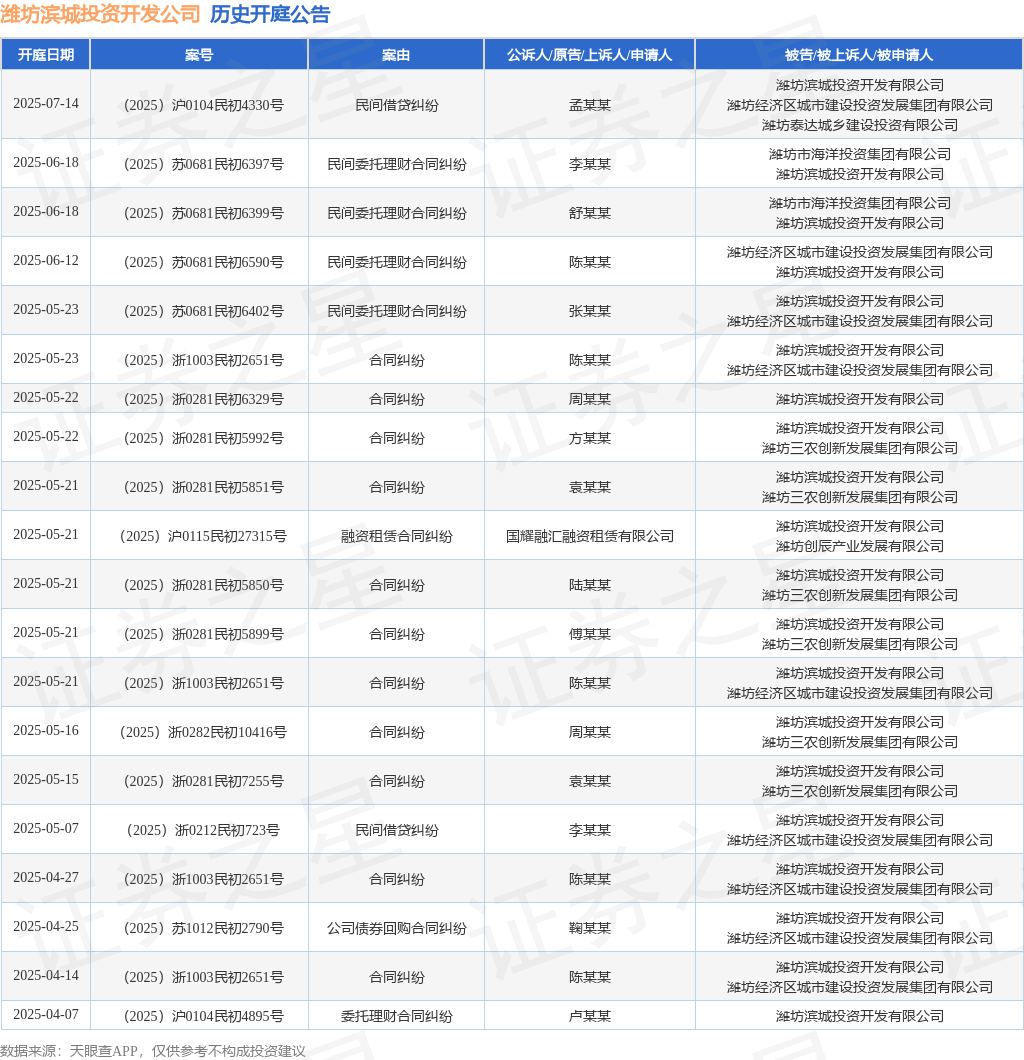Image resolution: width=1024 pixels, height=1060 pixels.
Task: Select case number (2025)沪0115民初27315号
Action: (203, 536)
